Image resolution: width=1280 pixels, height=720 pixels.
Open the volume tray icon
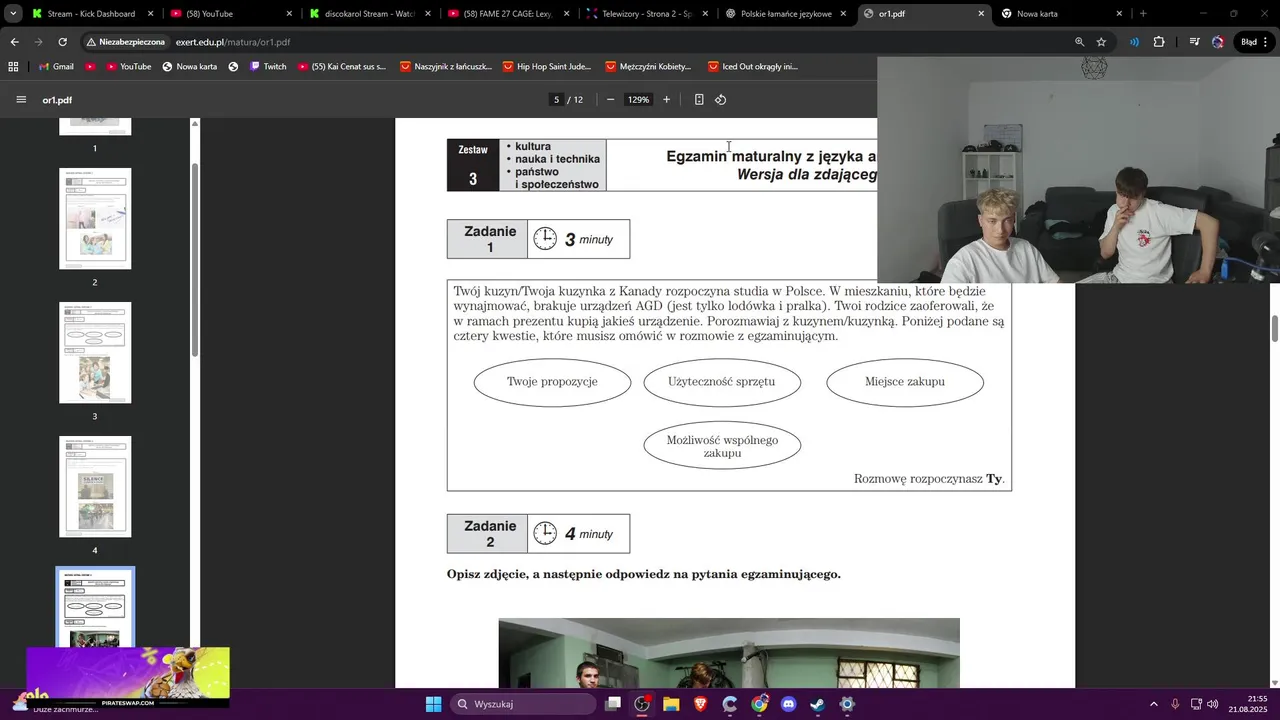click(x=1213, y=704)
